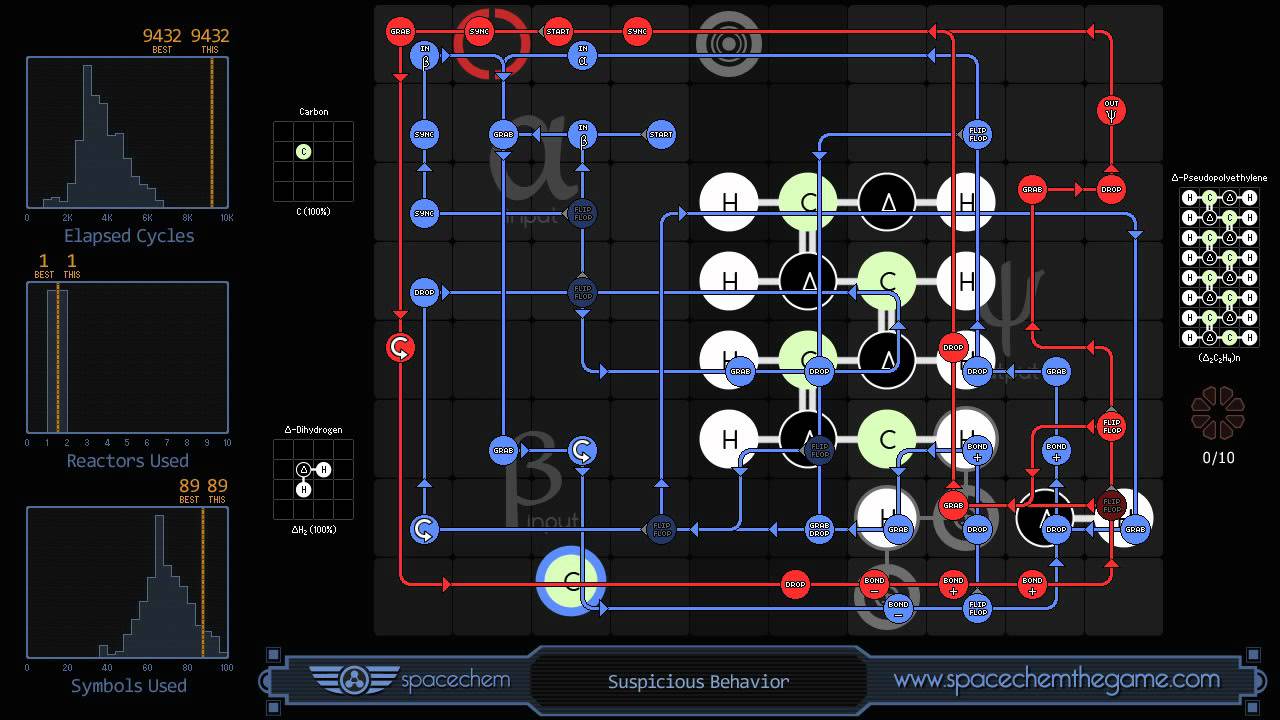Select the blue FLIP FLOP above the top-right H atom
1280x720 pixels.
pyautogui.click(x=978, y=134)
